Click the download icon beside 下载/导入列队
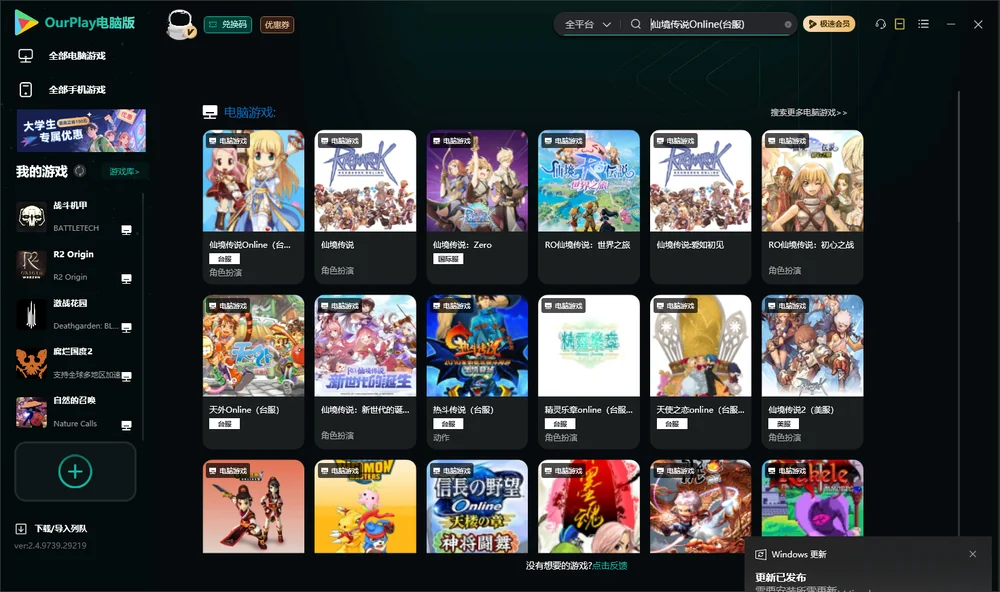This screenshot has height=592, width=1000. tap(21, 528)
